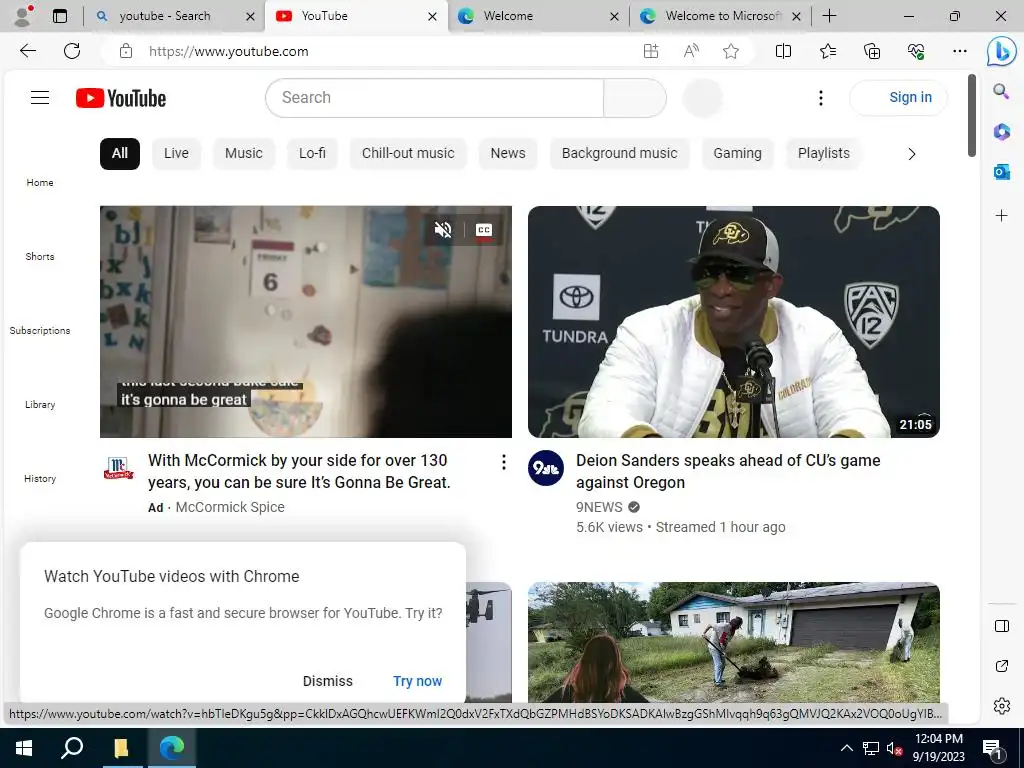This screenshot has width=1024, height=768.
Task: Open Browser essentials heart icon
Action: pyautogui.click(x=916, y=51)
